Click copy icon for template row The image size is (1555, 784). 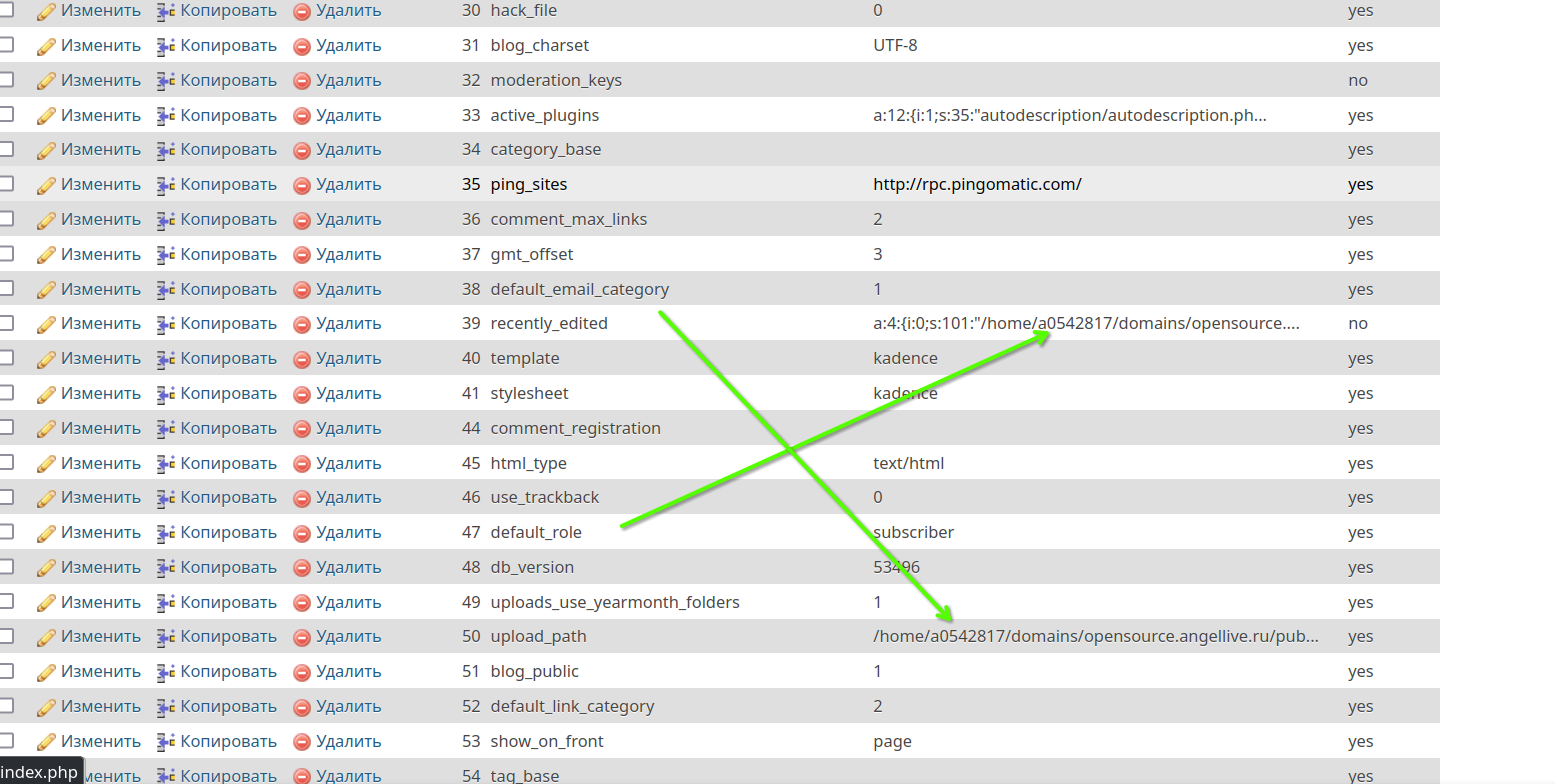[166, 359]
